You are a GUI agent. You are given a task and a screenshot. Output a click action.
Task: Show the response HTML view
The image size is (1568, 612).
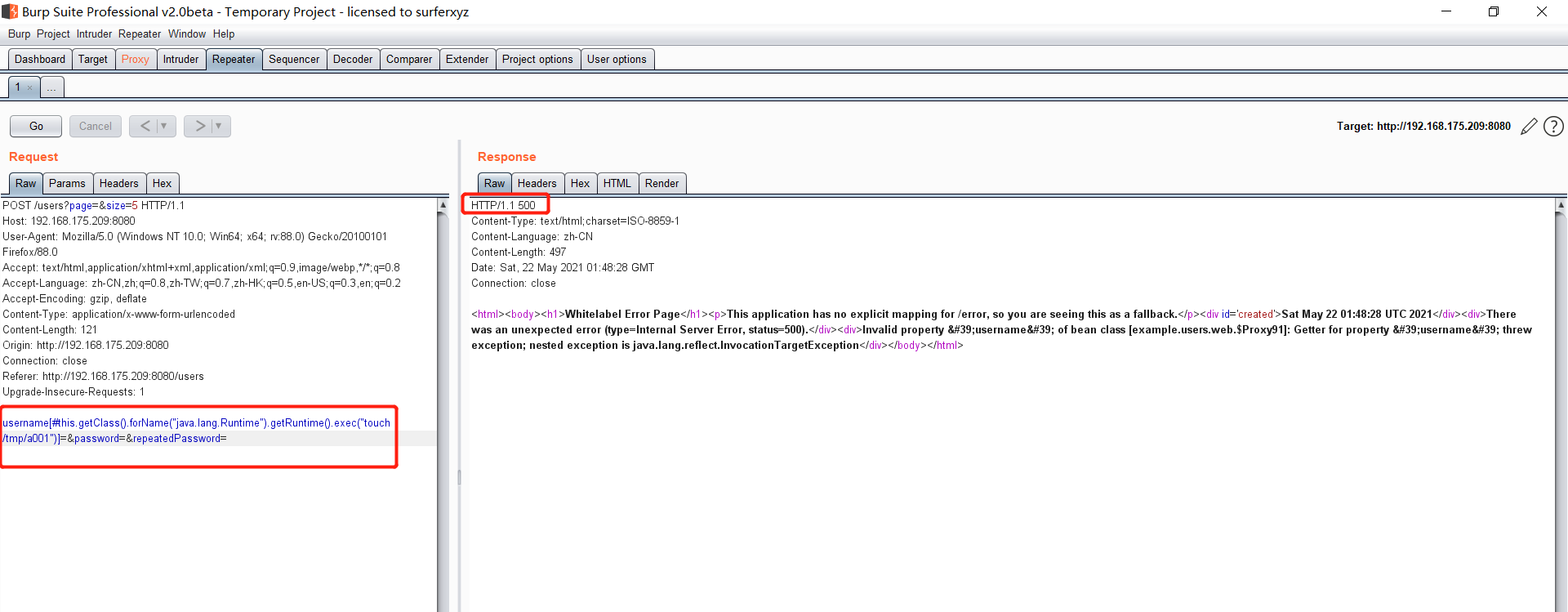point(617,183)
